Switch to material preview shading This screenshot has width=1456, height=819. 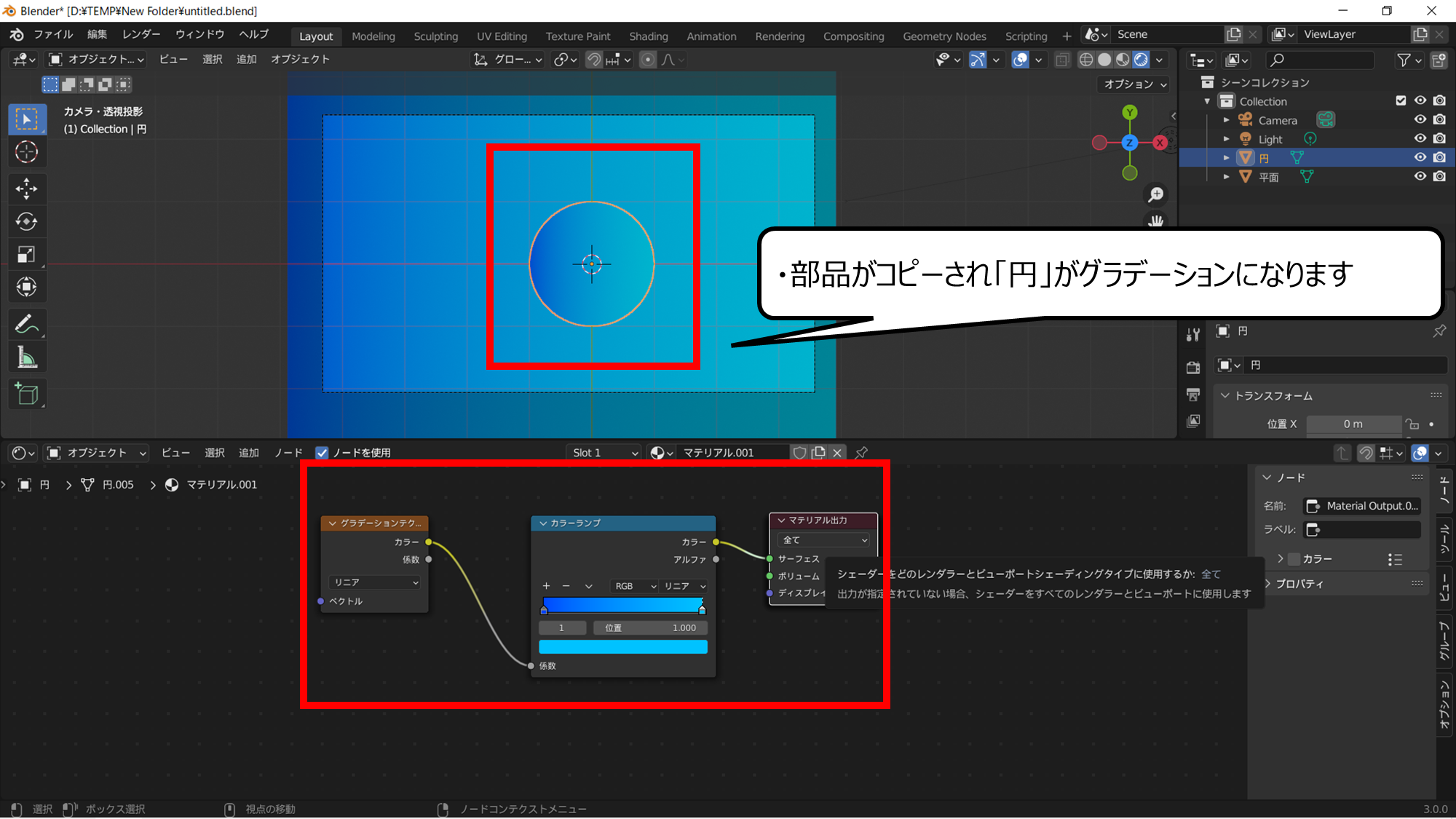[x=1123, y=60]
